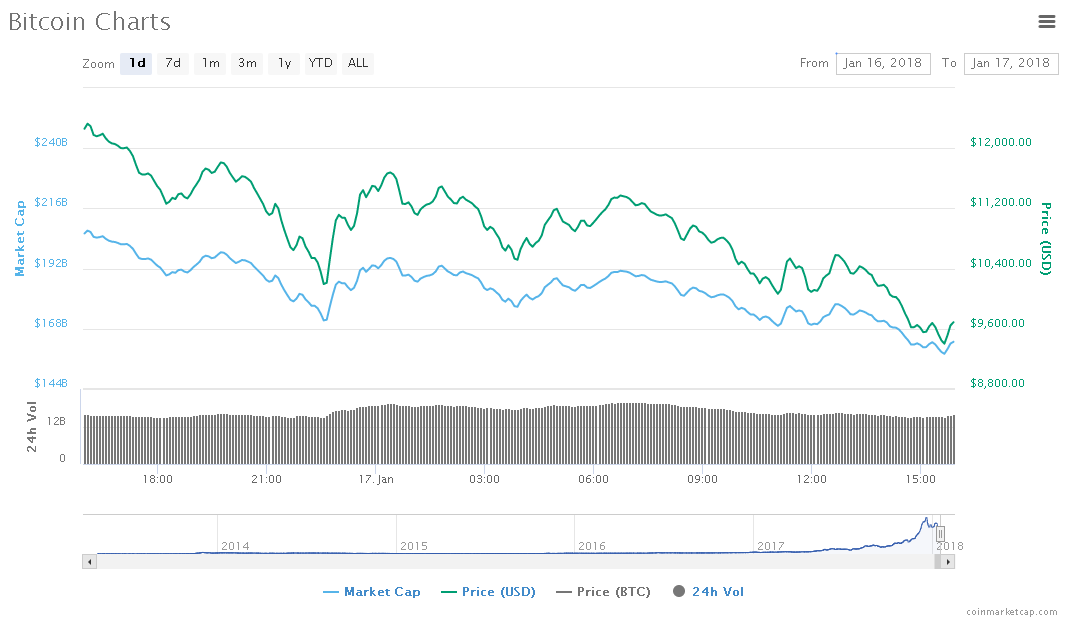Click the $10,400.00 price axis label
1069x620 pixels.
pos(1001,263)
